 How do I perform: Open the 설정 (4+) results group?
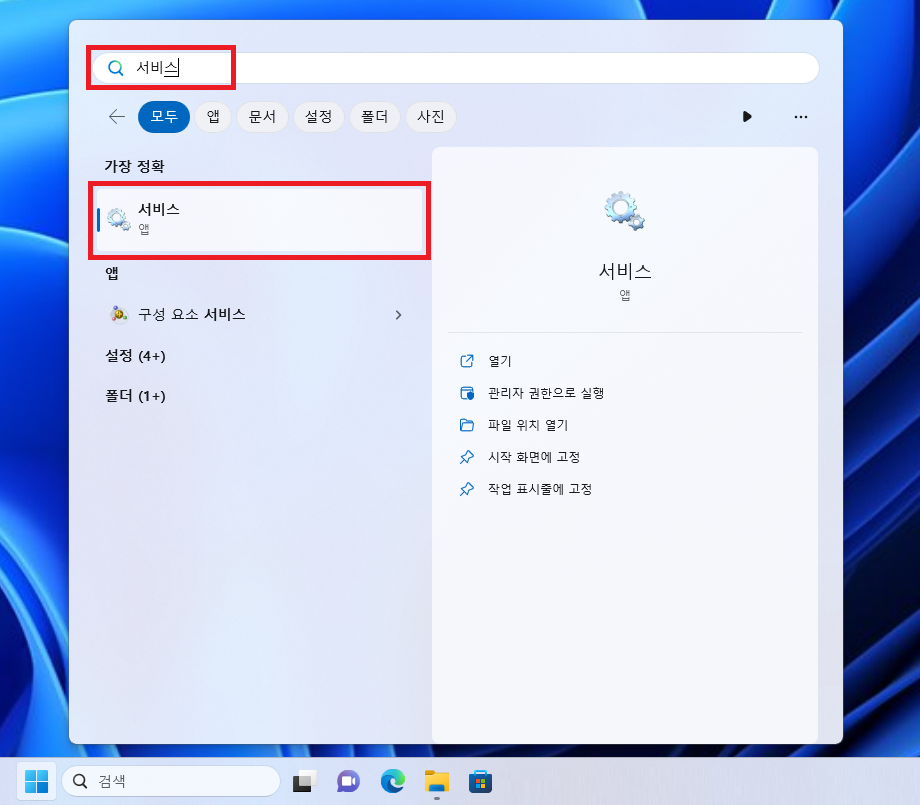(135, 355)
